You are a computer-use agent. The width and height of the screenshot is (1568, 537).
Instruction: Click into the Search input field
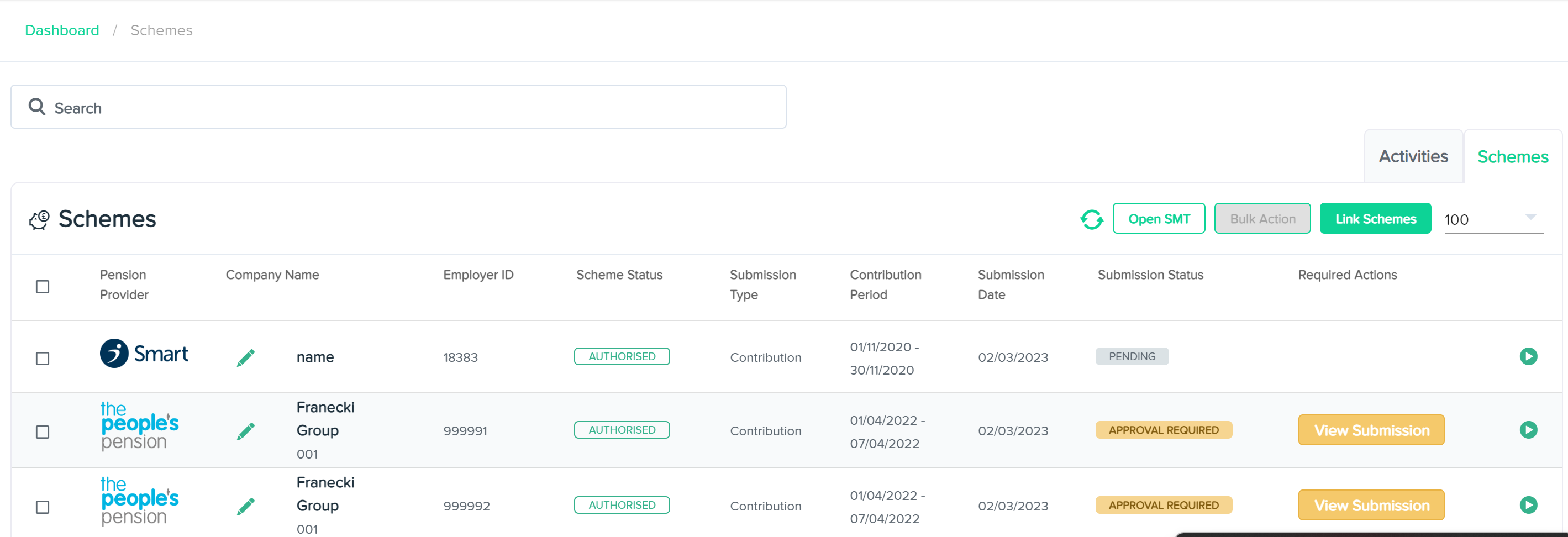click(x=399, y=107)
